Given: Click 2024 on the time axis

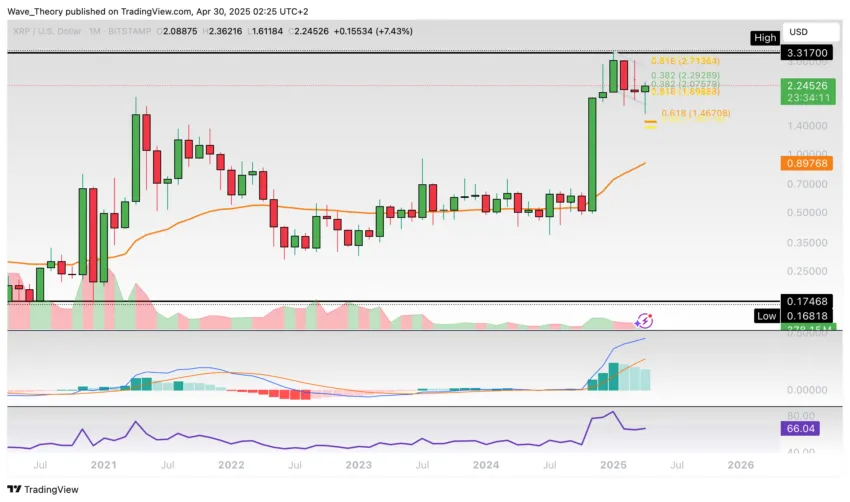Looking at the screenshot, I should [486, 465].
